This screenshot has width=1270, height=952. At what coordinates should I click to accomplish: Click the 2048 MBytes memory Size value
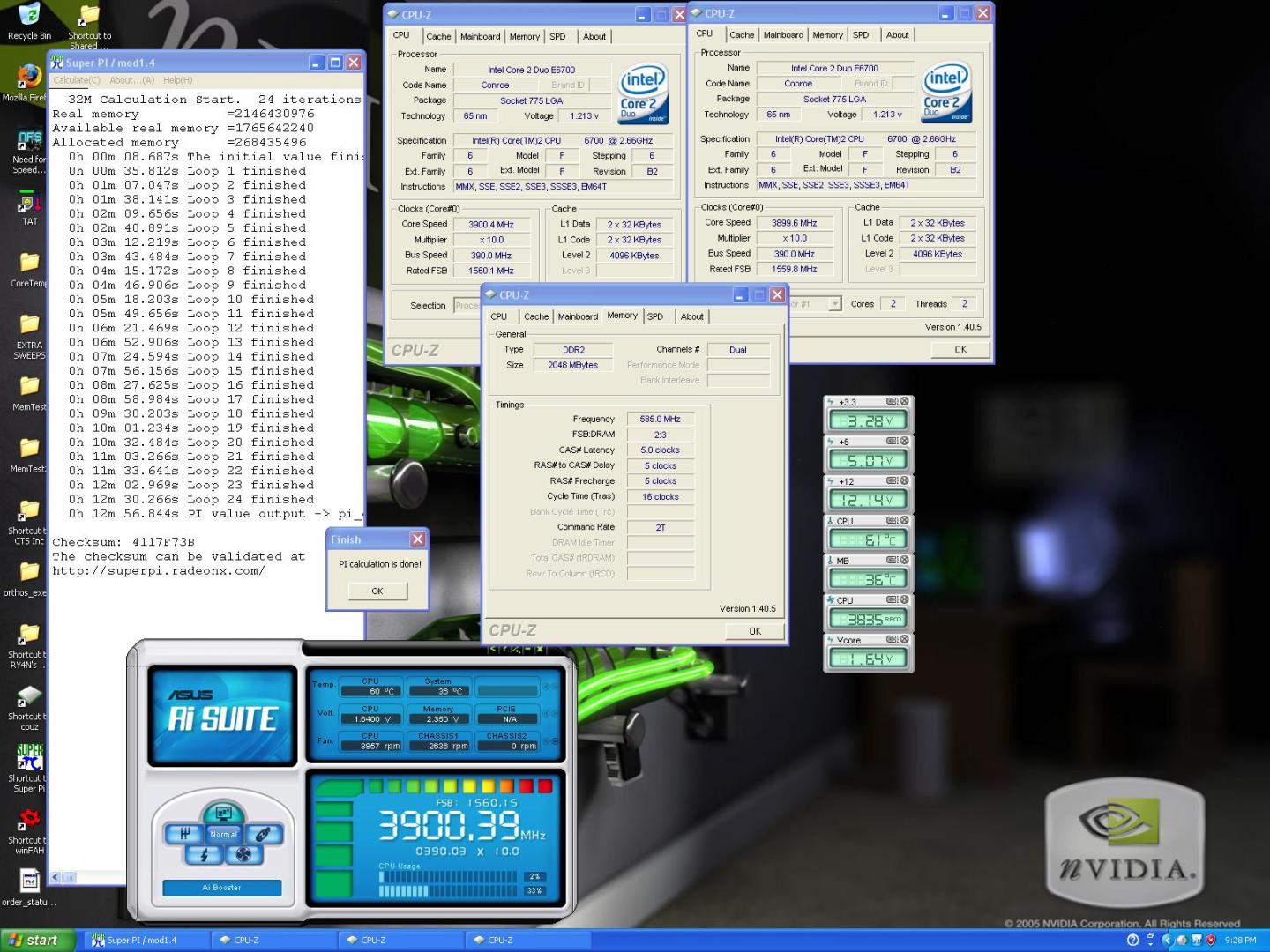pyautogui.click(x=573, y=365)
